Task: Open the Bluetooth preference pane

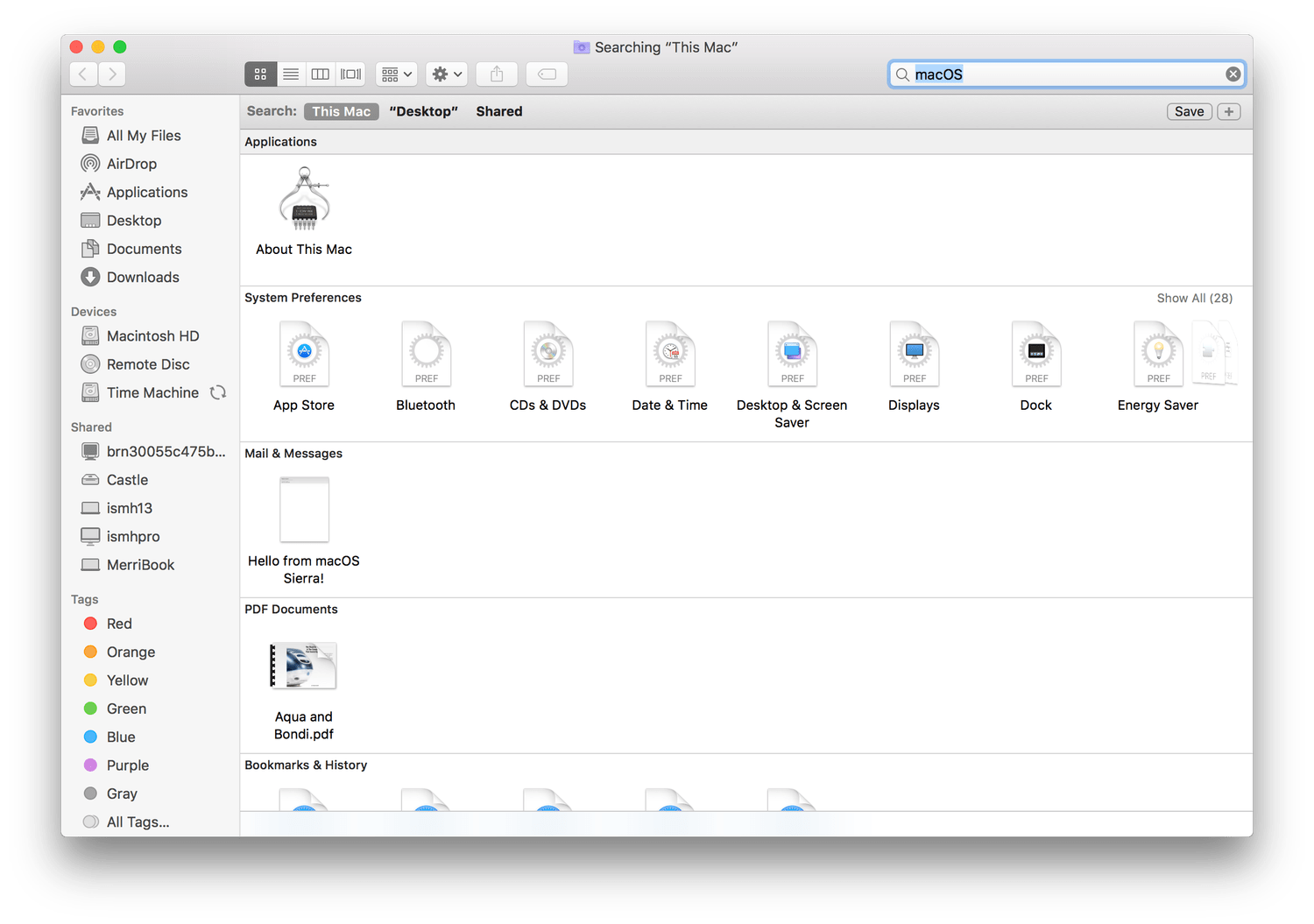Action: click(x=426, y=355)
